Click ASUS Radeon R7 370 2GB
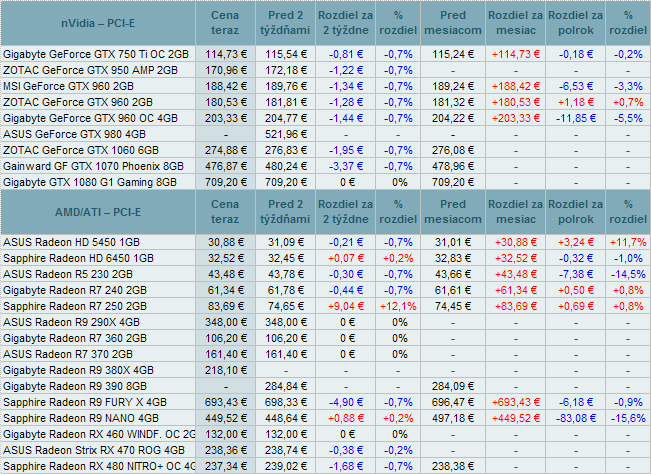 pyautogui.click(x=68, y=354)
